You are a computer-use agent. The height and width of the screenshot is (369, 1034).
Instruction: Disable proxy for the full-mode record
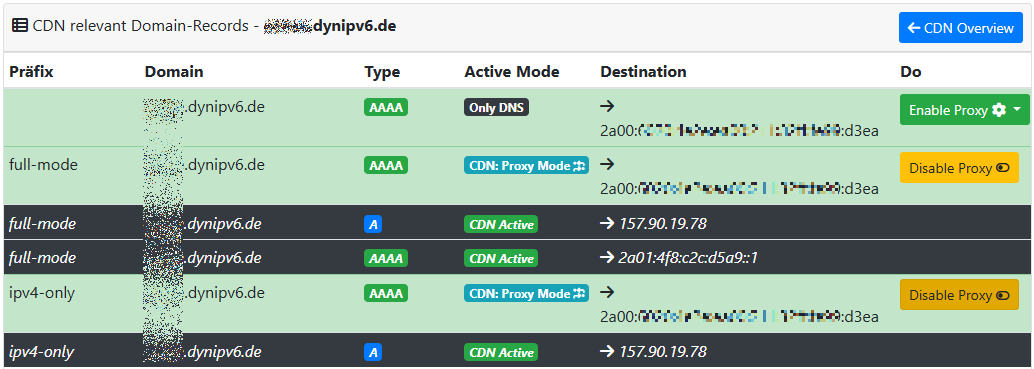tap(959, 168)
